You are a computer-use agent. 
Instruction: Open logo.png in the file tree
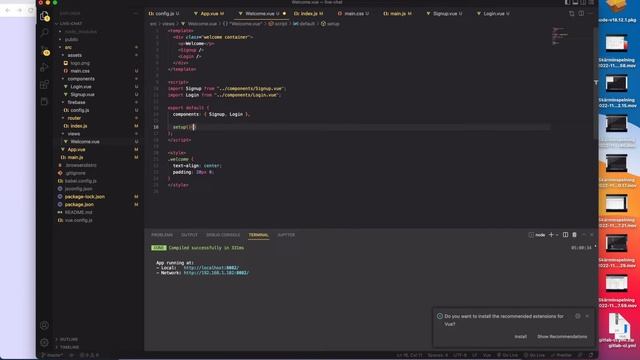click(x=80, y=63)
